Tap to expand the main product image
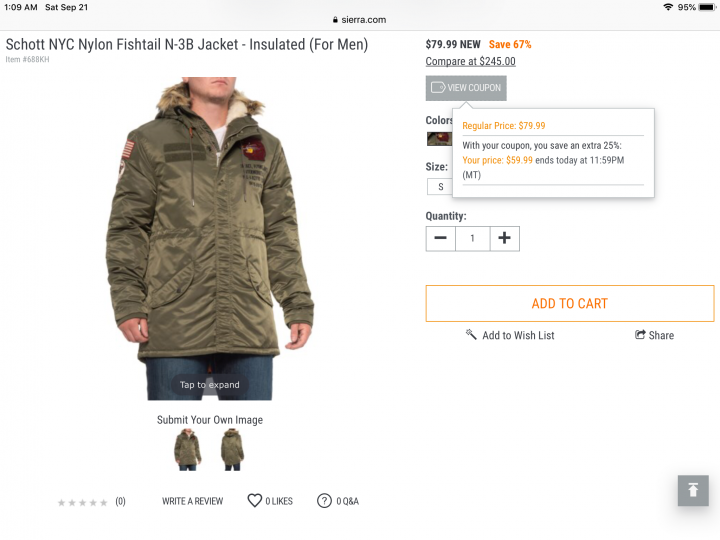This screenshot has height=540, width=720. 209,238
